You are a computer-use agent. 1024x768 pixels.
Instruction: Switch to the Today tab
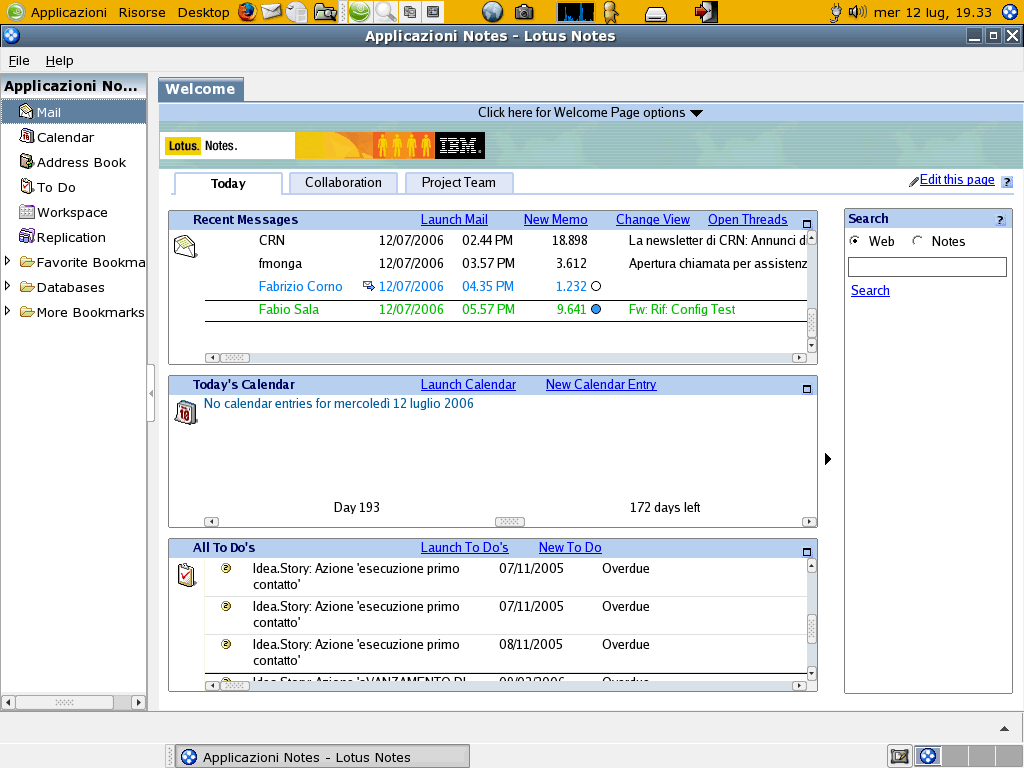coord(228,184)
